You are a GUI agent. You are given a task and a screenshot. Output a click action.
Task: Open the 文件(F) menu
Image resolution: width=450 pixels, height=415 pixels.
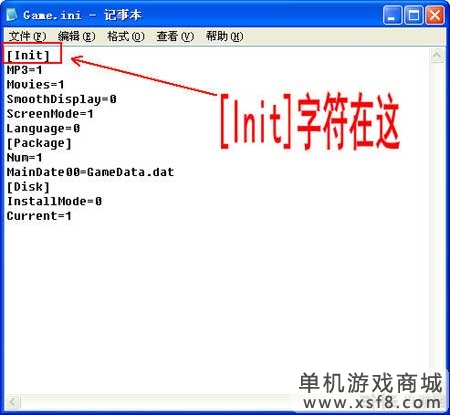27,36
